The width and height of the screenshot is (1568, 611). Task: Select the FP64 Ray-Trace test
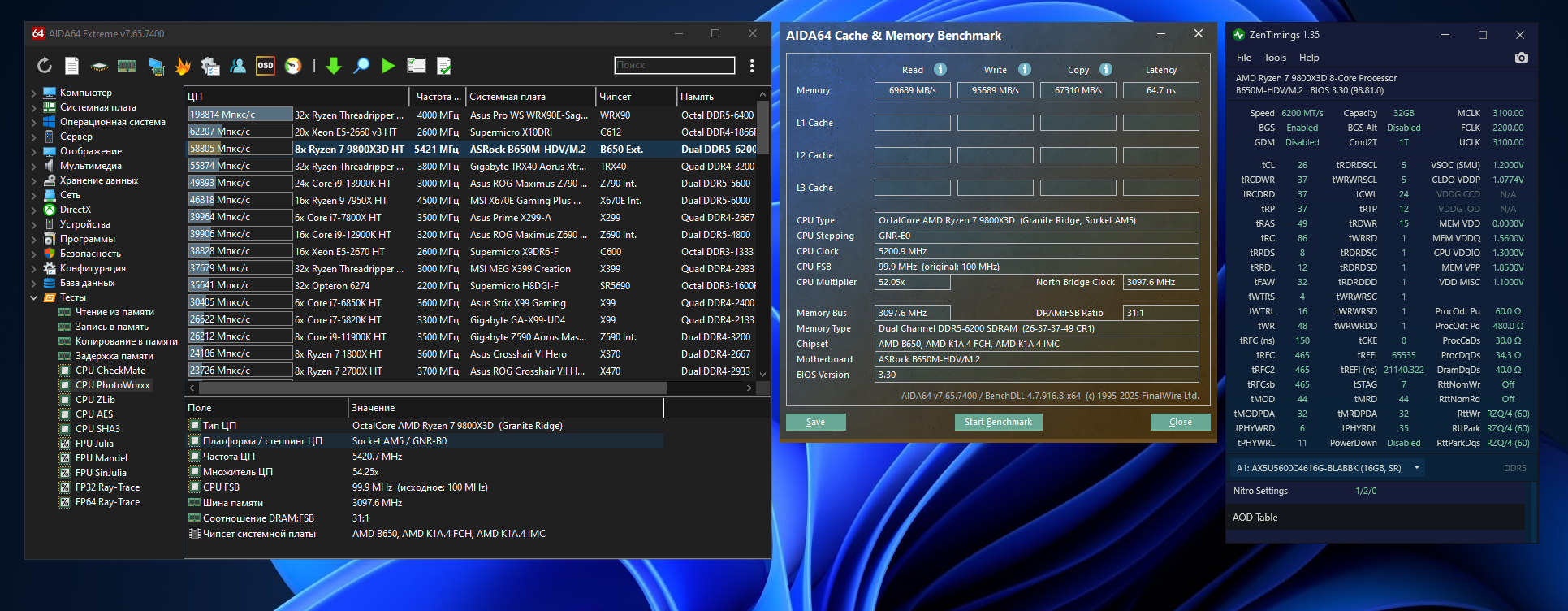coord(107,502)
